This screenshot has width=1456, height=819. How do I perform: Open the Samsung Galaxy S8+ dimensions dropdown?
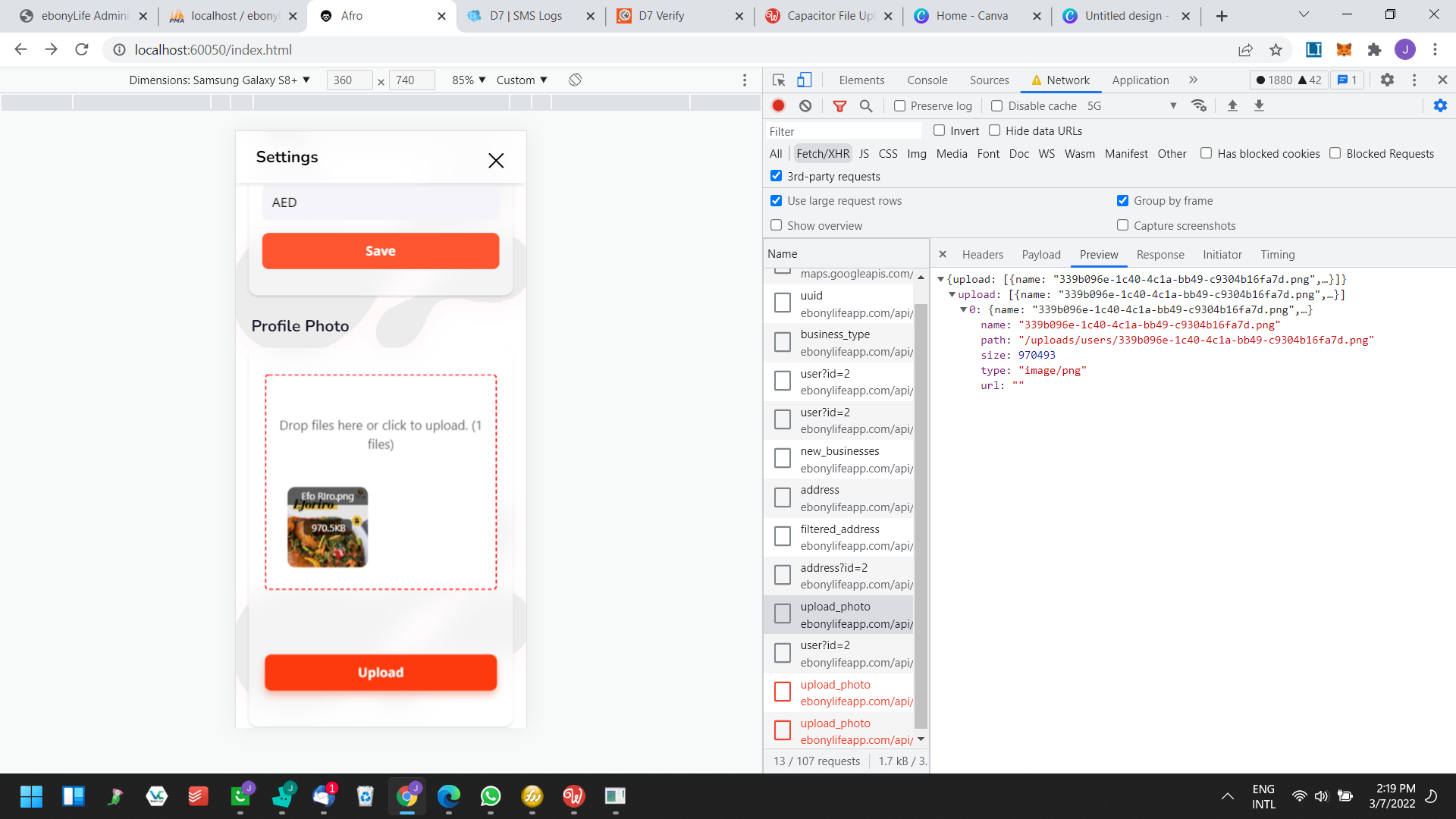click(219, 80)
